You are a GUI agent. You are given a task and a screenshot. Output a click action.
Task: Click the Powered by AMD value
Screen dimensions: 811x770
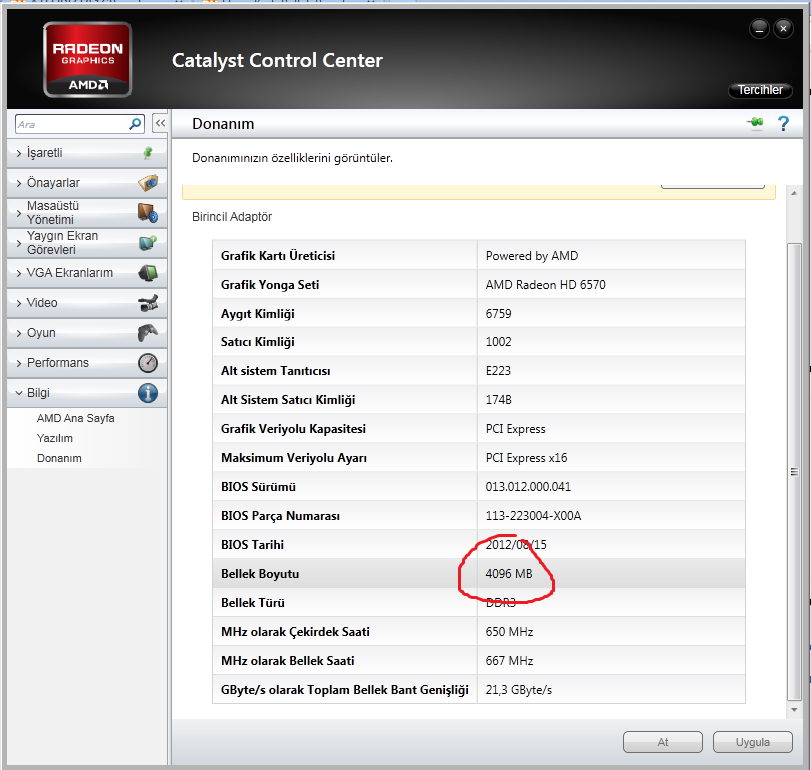point(532,255)
